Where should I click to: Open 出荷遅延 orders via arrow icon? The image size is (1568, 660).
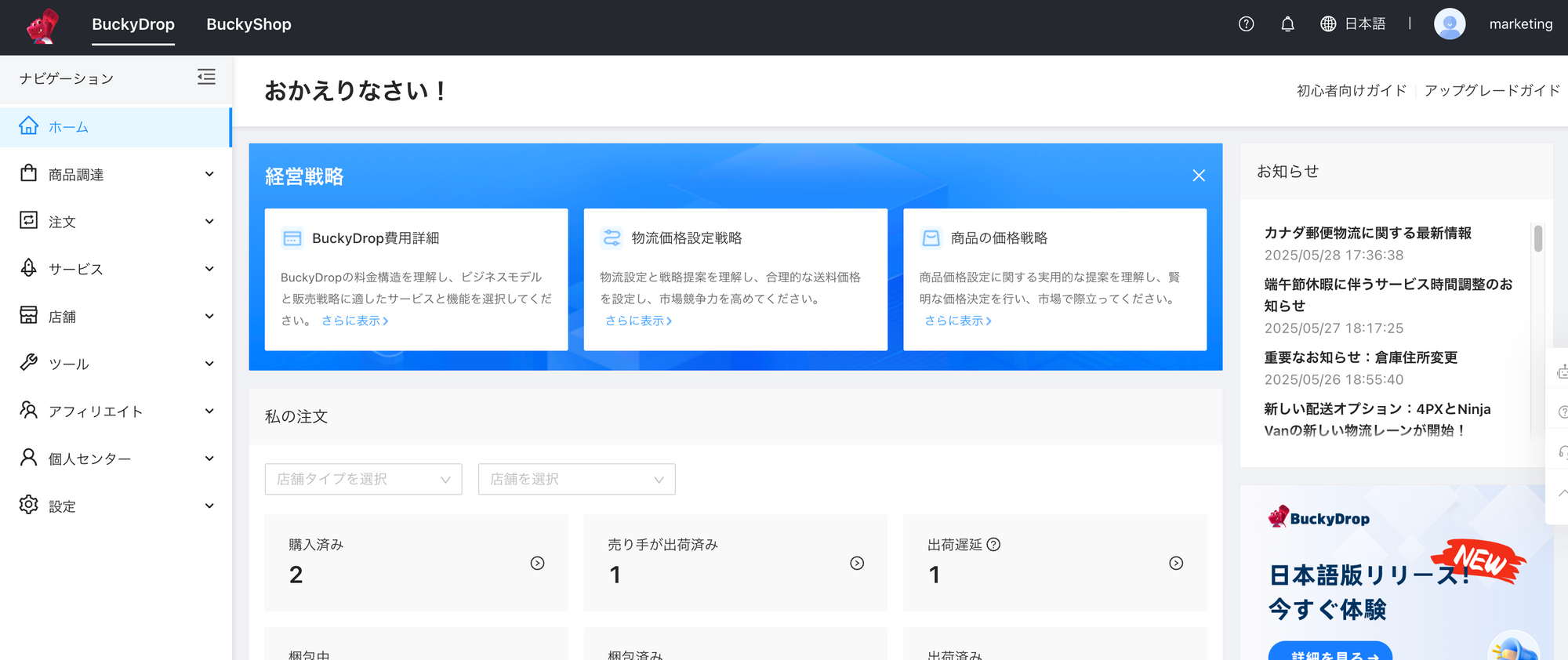coord(1176,563)
